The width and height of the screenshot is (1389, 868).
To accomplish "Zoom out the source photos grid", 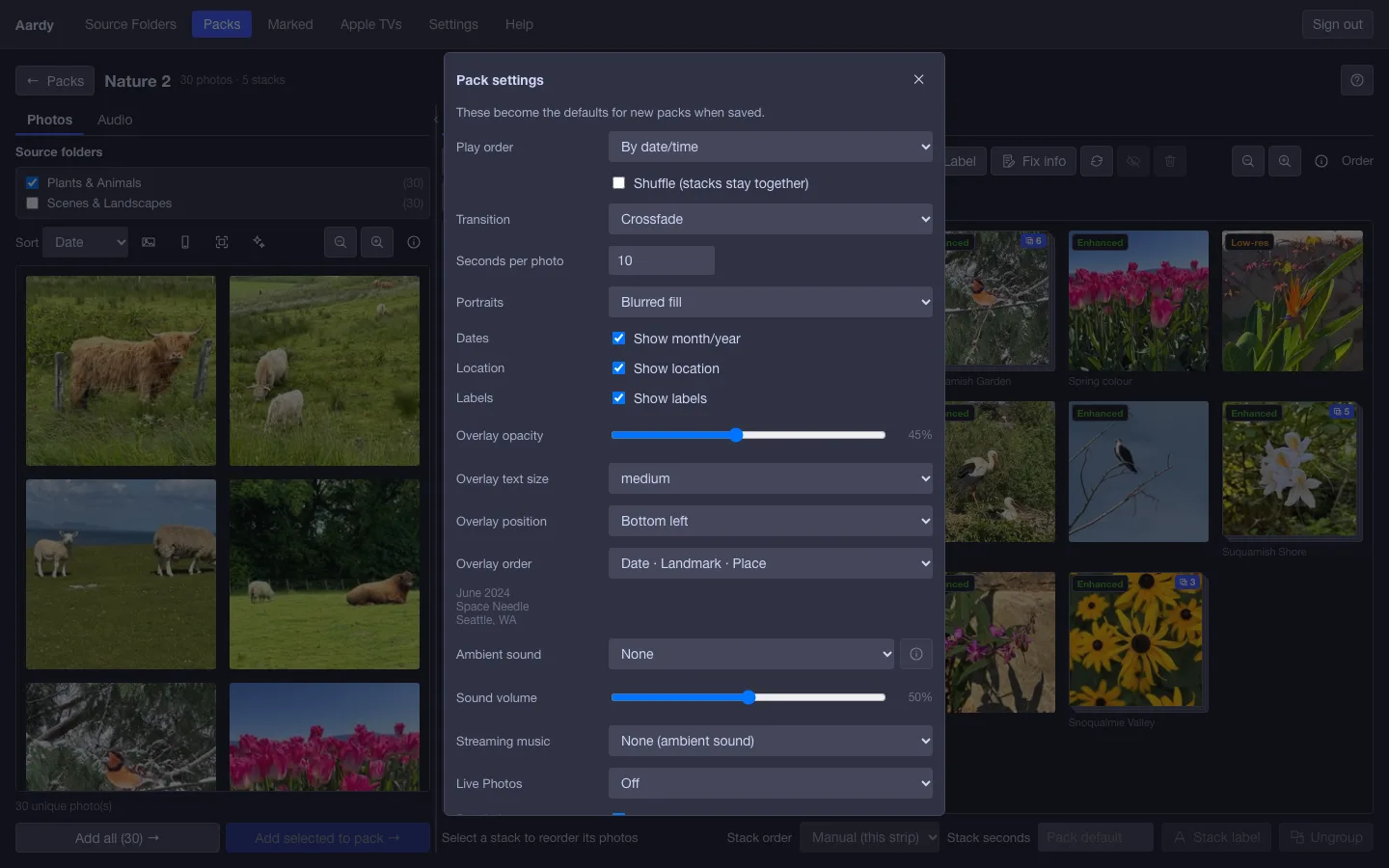I will 340,242.
